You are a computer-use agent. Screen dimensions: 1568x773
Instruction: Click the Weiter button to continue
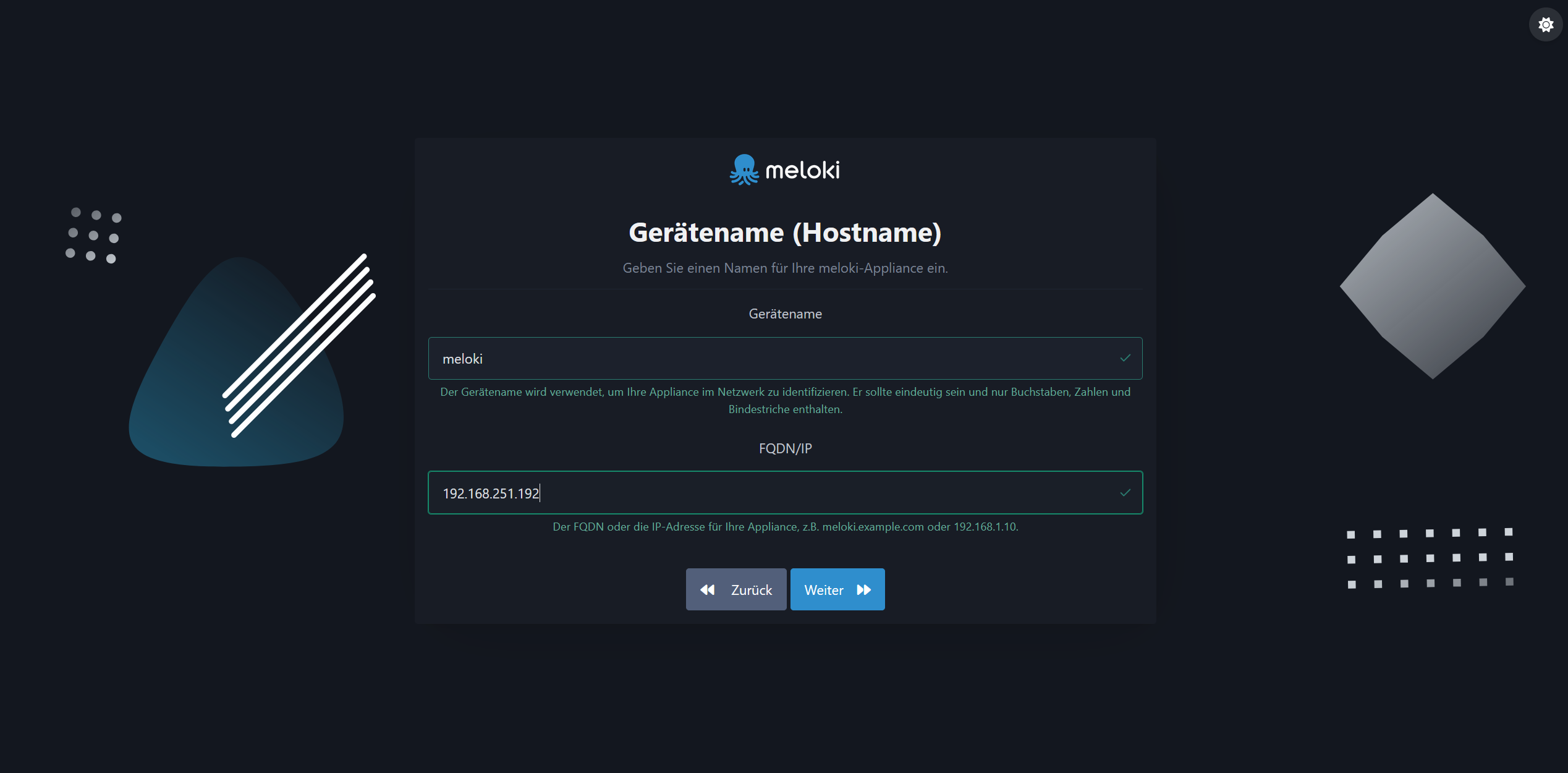(837, 589)
